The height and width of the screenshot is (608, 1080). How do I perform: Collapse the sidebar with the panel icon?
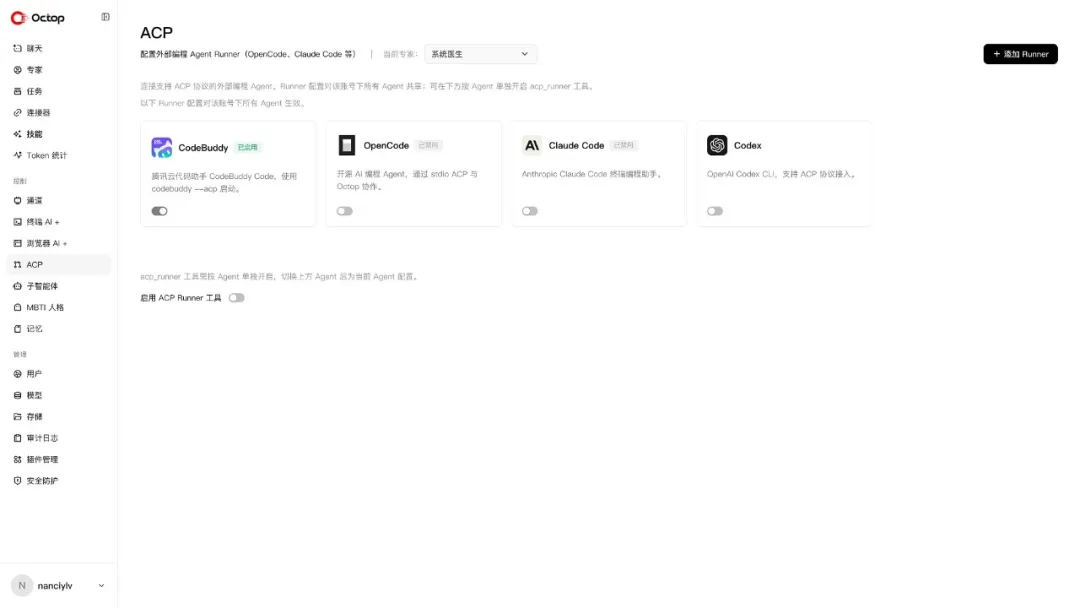click(105, 17)
